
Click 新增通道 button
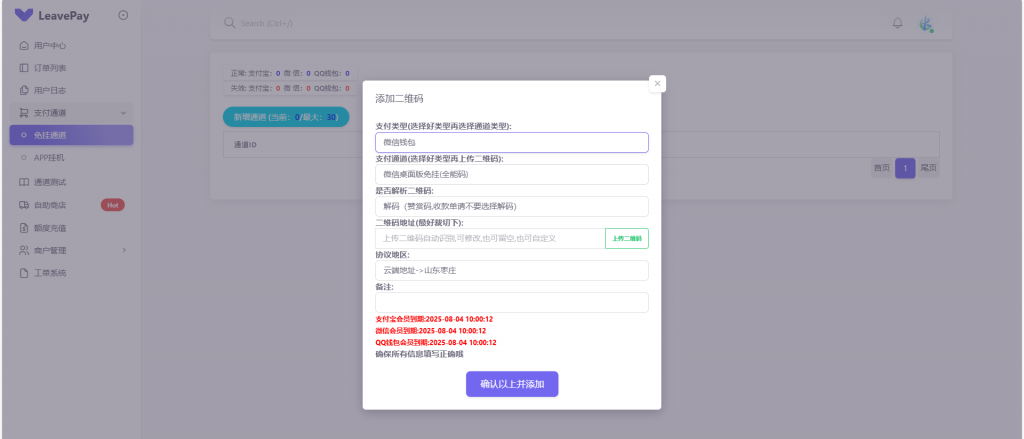pos(286,117)
